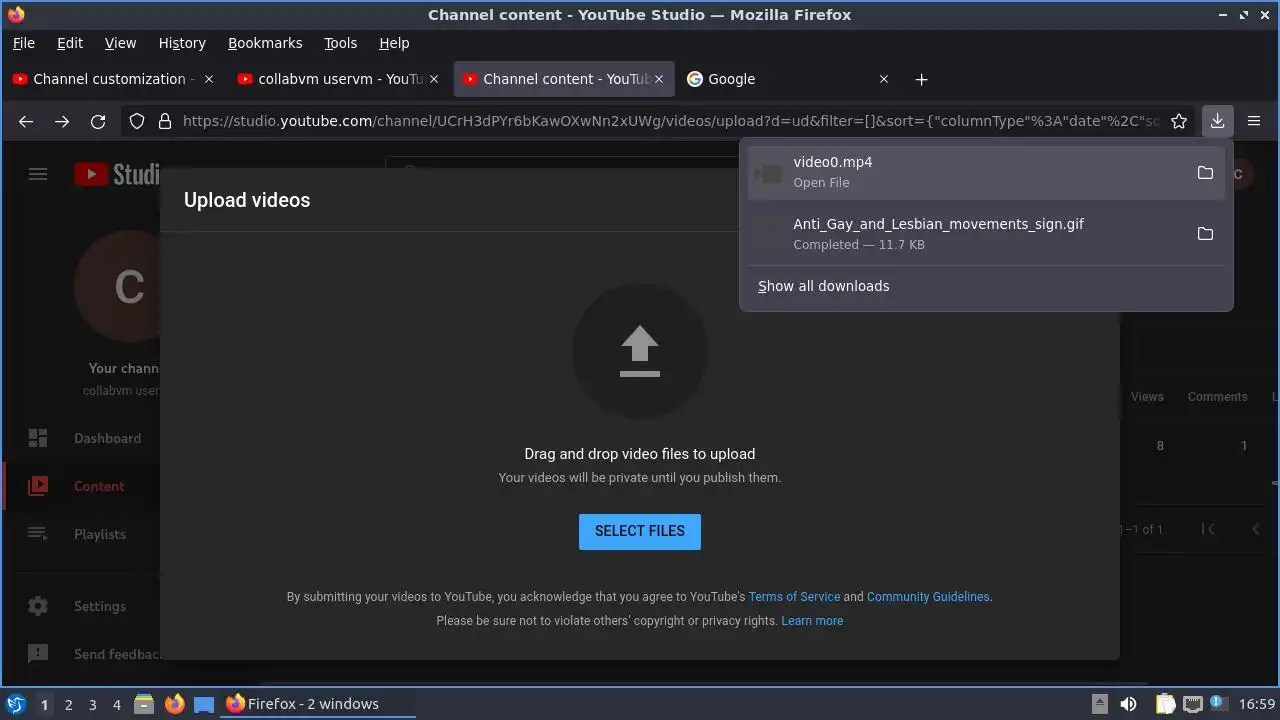The width and height of the screenshot is (1280, 720).
Task: Click the channel avatar circle
Action: pyautogui.click(x=117, y=287)
